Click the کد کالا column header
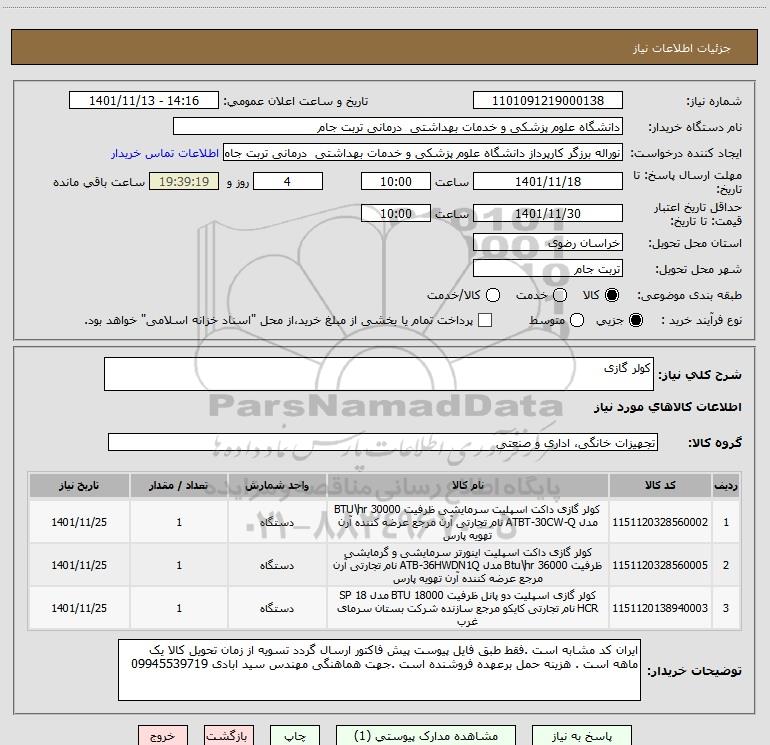 pos(660,486)
